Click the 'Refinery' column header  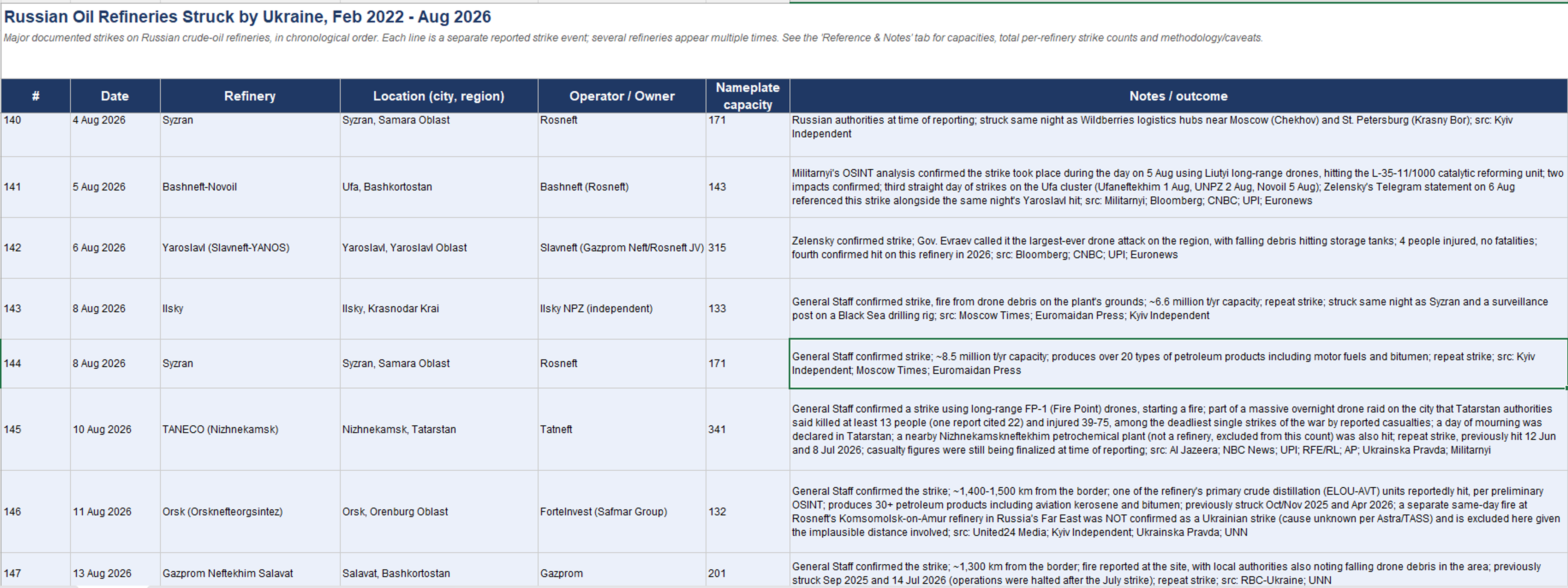(x=249, y=96)
